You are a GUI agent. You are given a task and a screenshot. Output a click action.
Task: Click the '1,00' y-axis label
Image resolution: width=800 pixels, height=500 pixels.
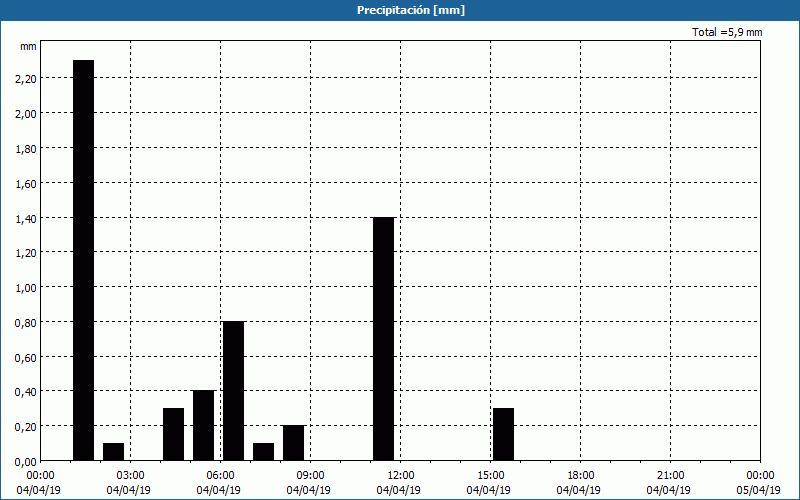click(x=26, y=287)
